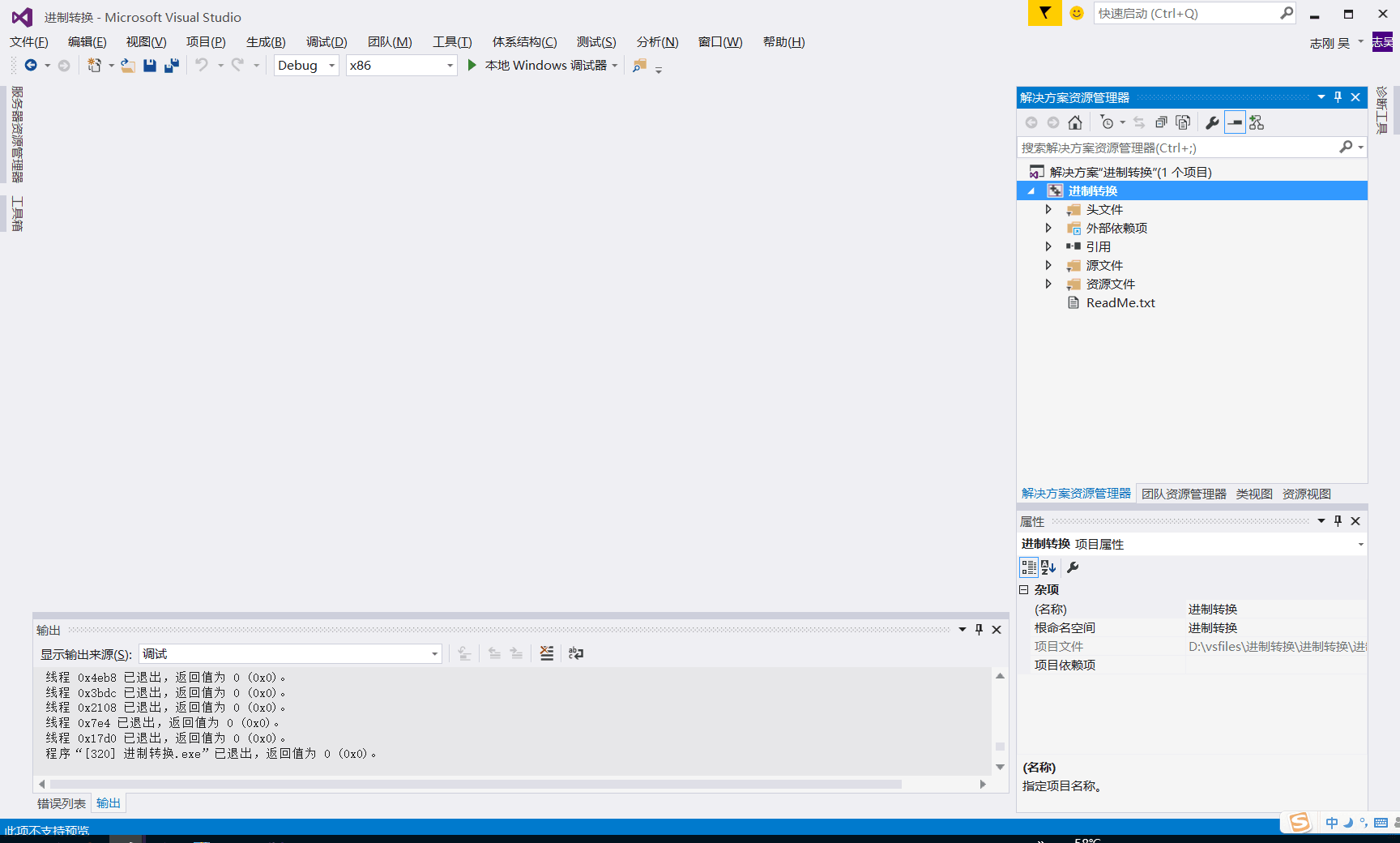1400x843 pixels.
Task: Click the Solution Explorer search magnifier icon
Action: click(1347, 148)
